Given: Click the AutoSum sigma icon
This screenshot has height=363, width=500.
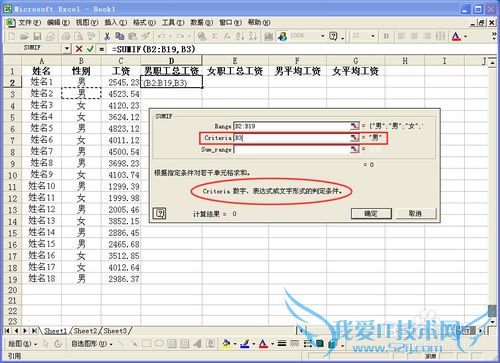Looking at the screenshot, I should pos(214,36).
